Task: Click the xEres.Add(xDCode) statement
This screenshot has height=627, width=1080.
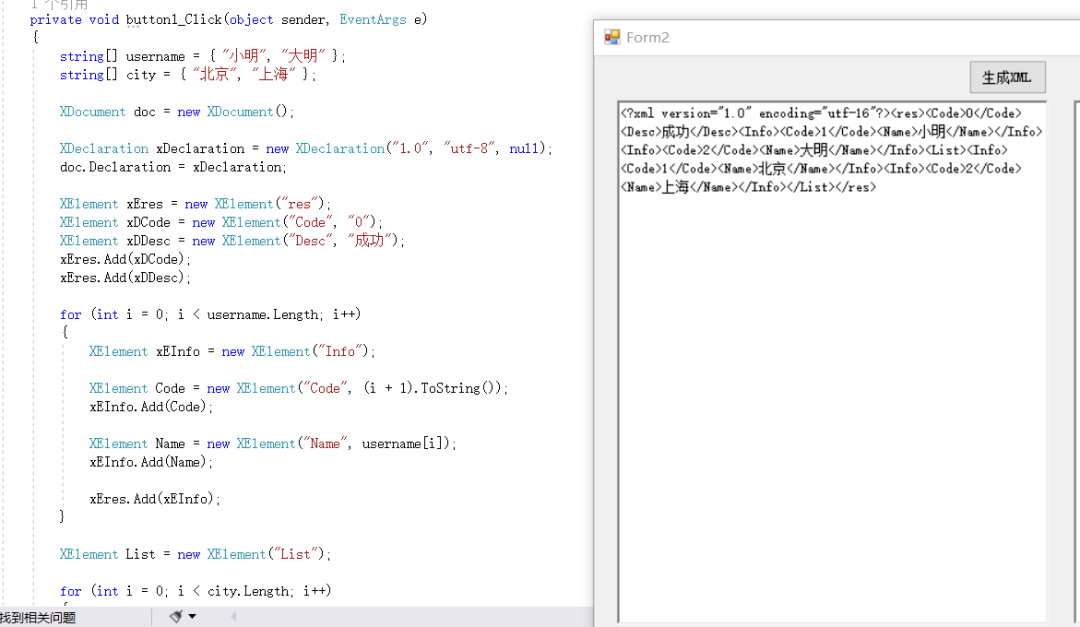Action: tap(125, 259)
